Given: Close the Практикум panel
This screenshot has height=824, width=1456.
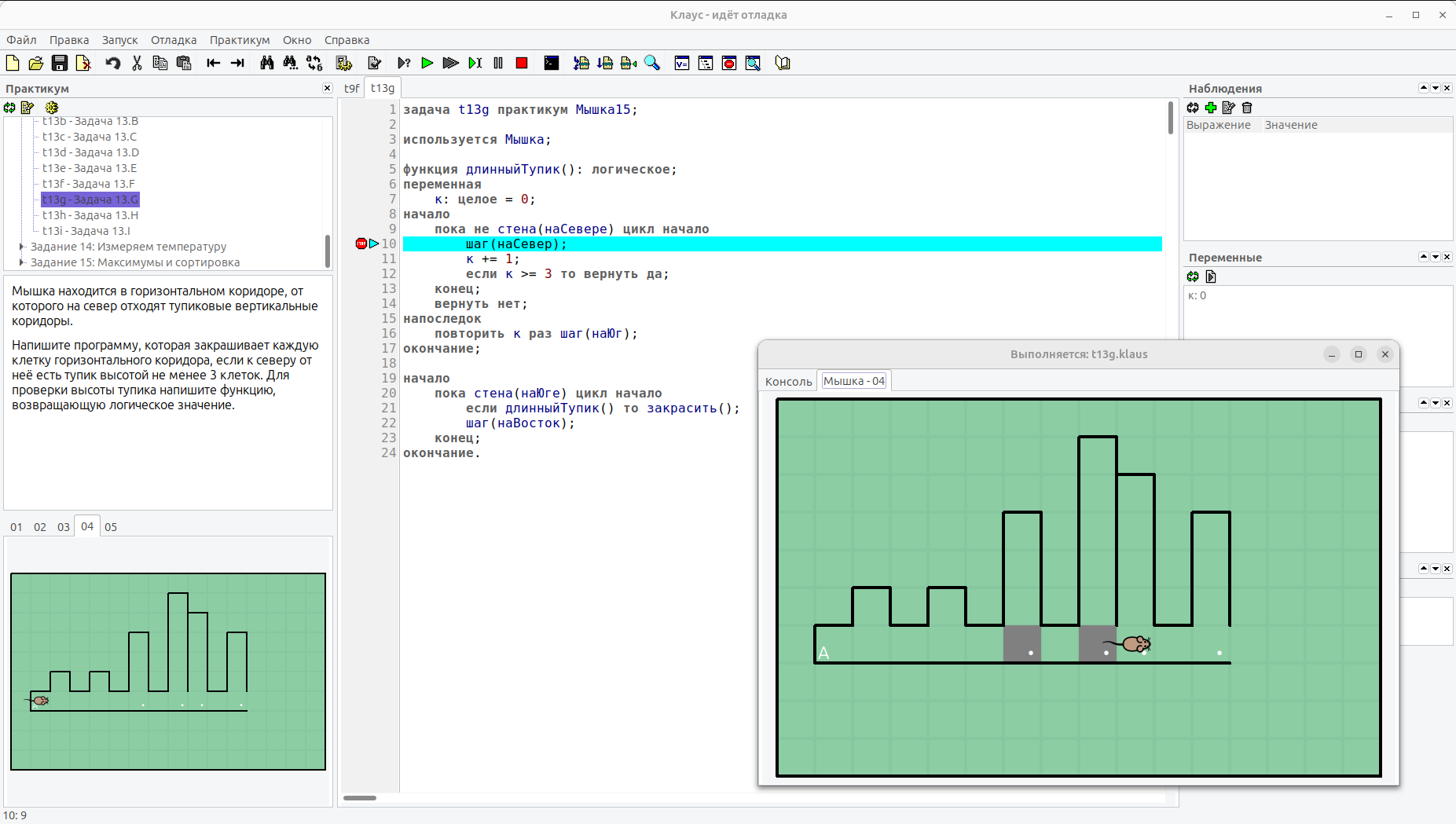Looking at the screenshot, I should point(328,89).
